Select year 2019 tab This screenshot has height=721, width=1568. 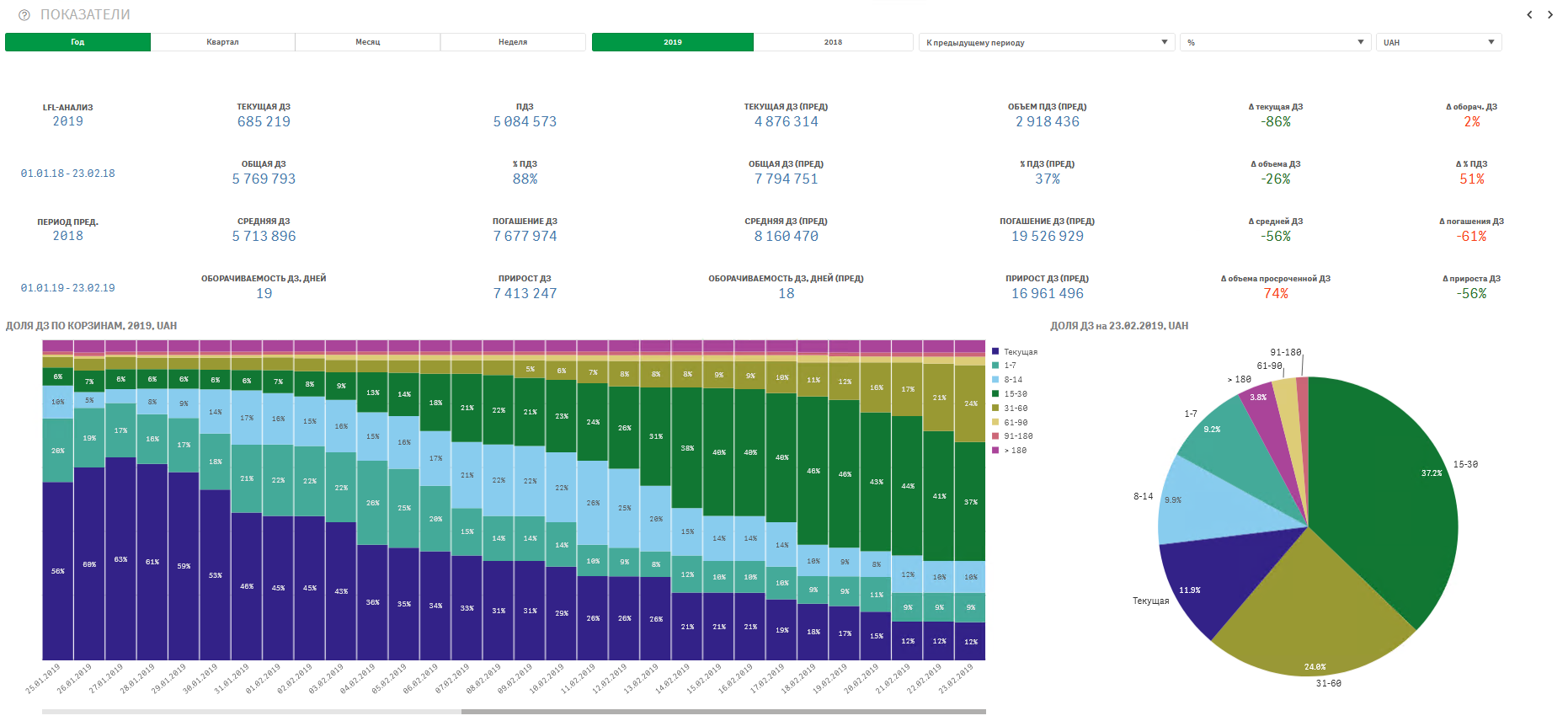pos(672,42)
